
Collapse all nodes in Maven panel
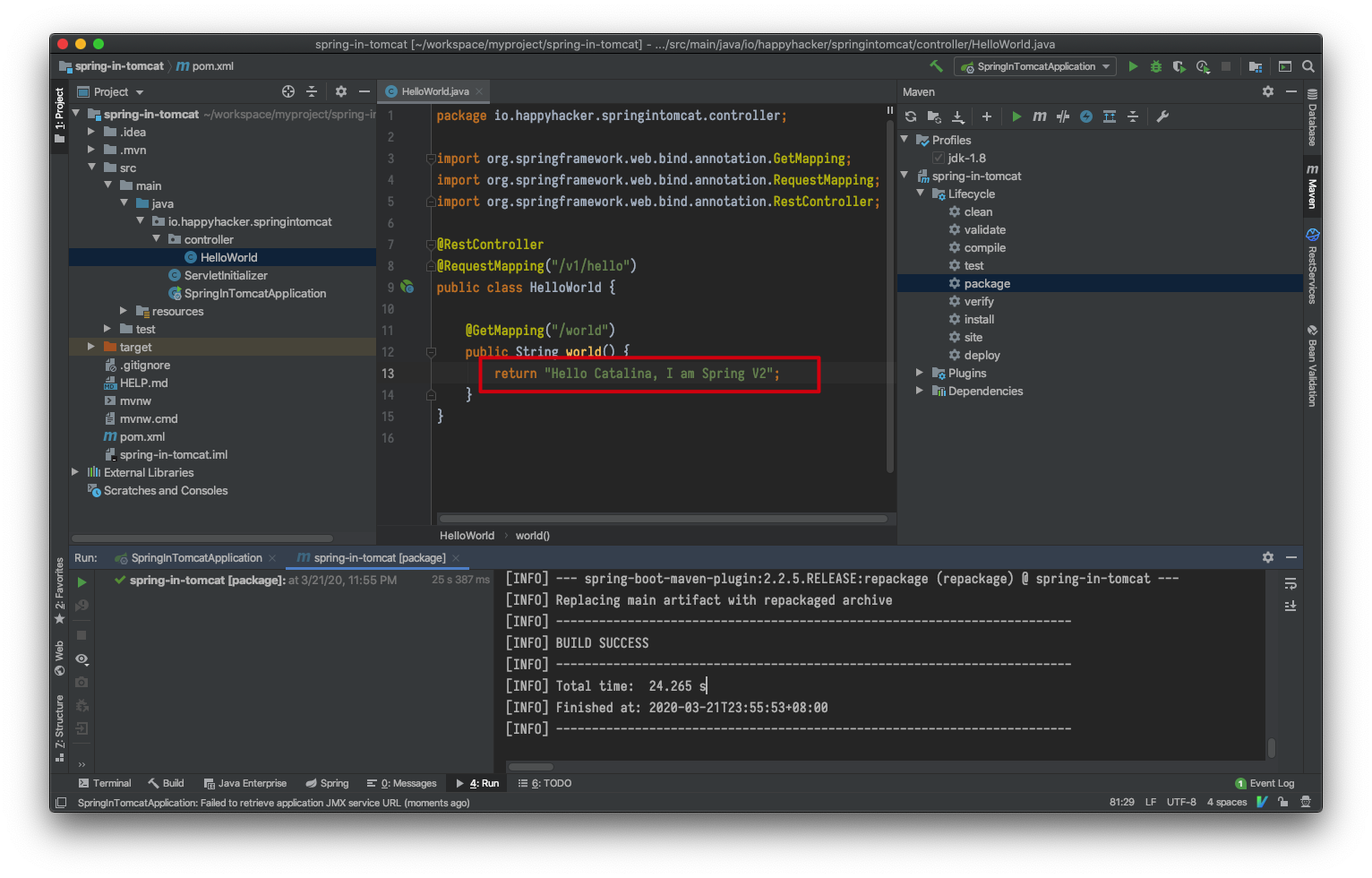pos(1133,116)
